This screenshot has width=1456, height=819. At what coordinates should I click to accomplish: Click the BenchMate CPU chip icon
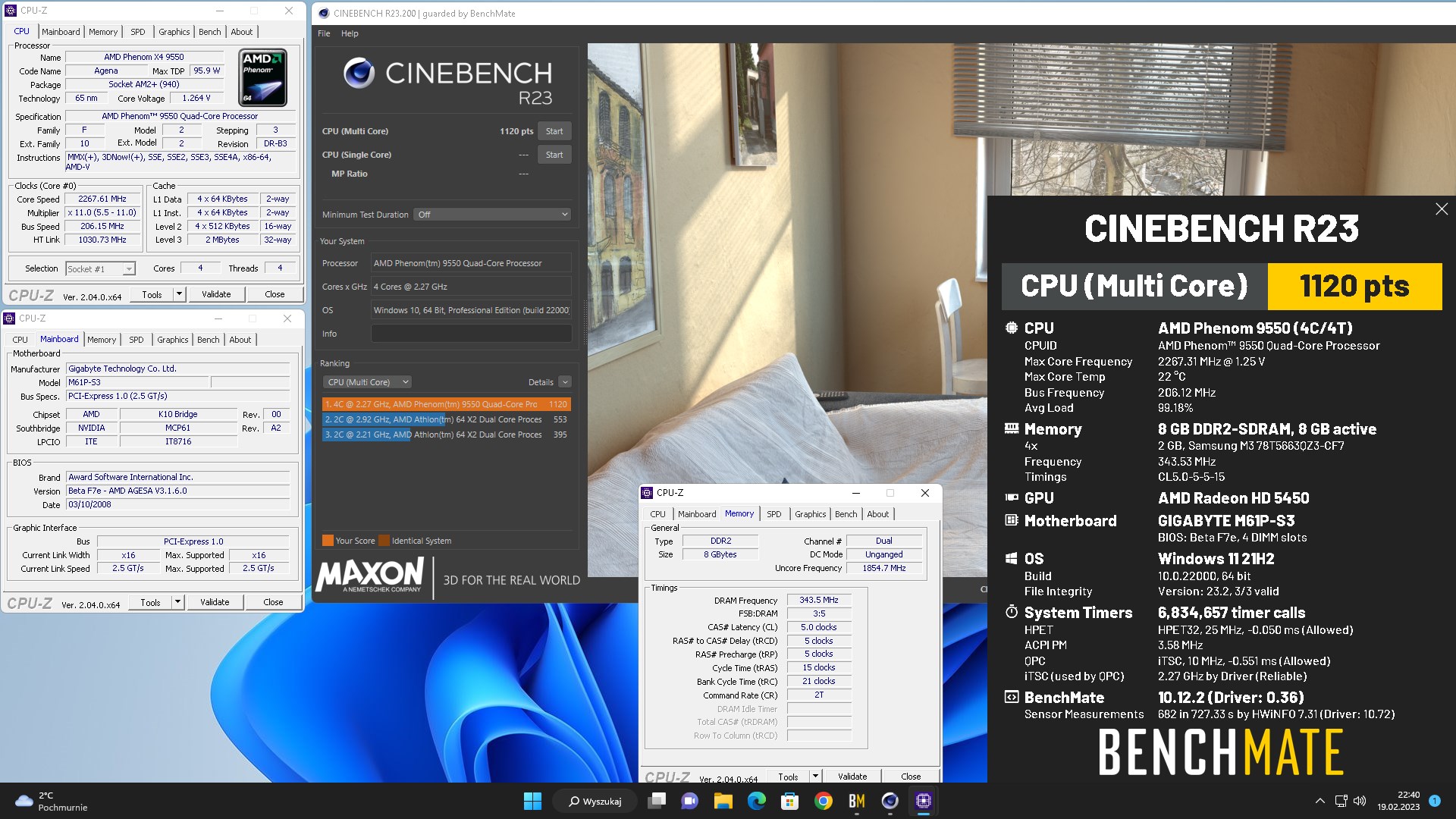(x=1012, y=328)
